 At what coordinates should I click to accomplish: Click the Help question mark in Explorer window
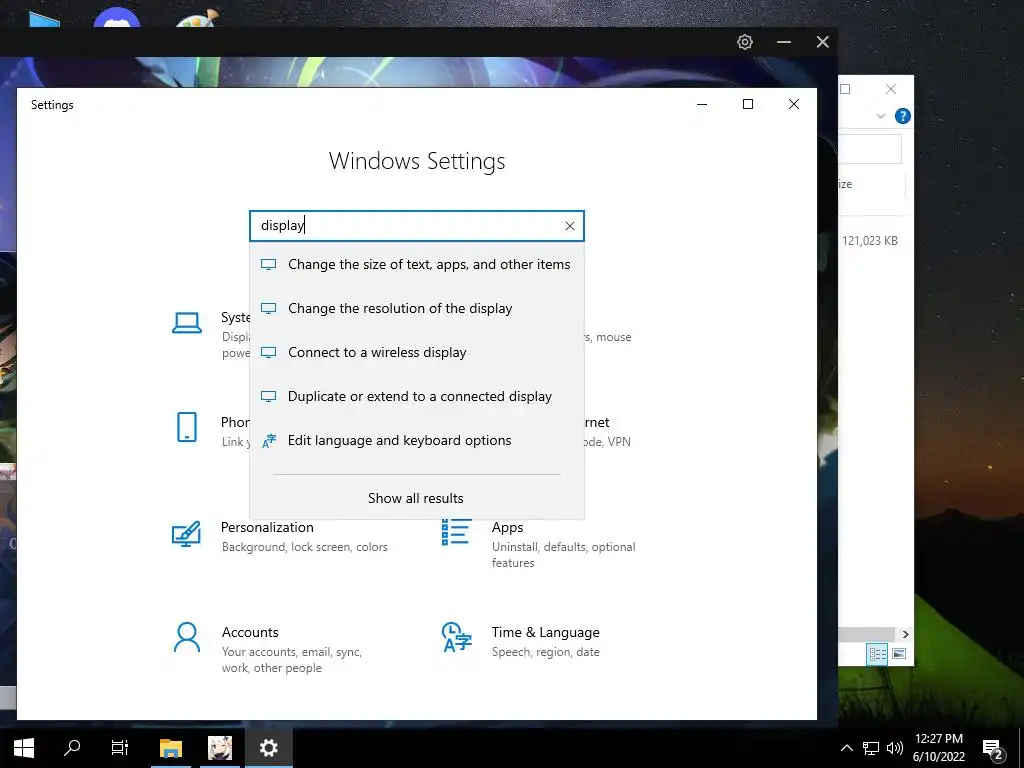point(903,116)
